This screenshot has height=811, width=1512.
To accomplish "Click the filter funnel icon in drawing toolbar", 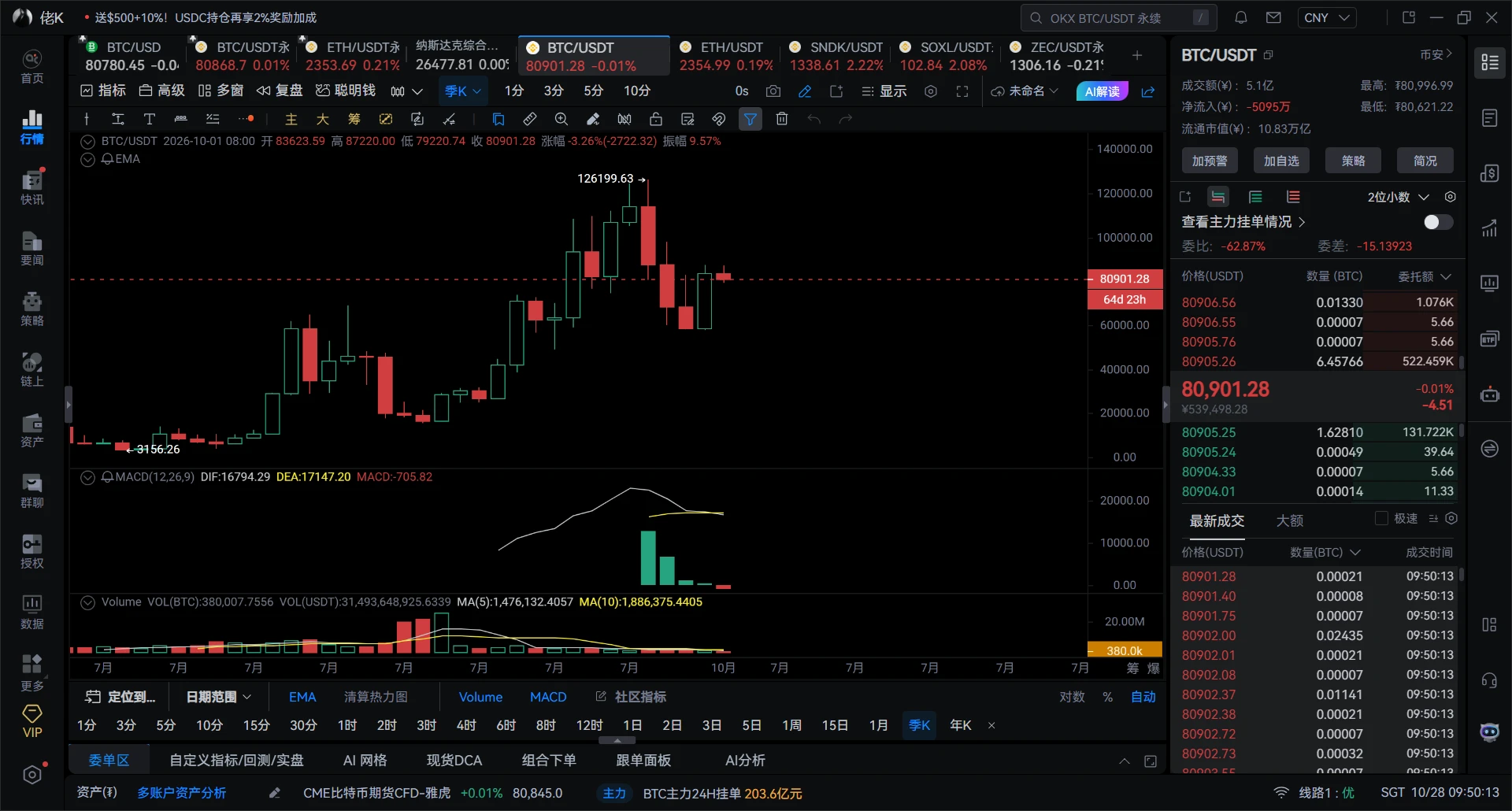I will 750,119.
